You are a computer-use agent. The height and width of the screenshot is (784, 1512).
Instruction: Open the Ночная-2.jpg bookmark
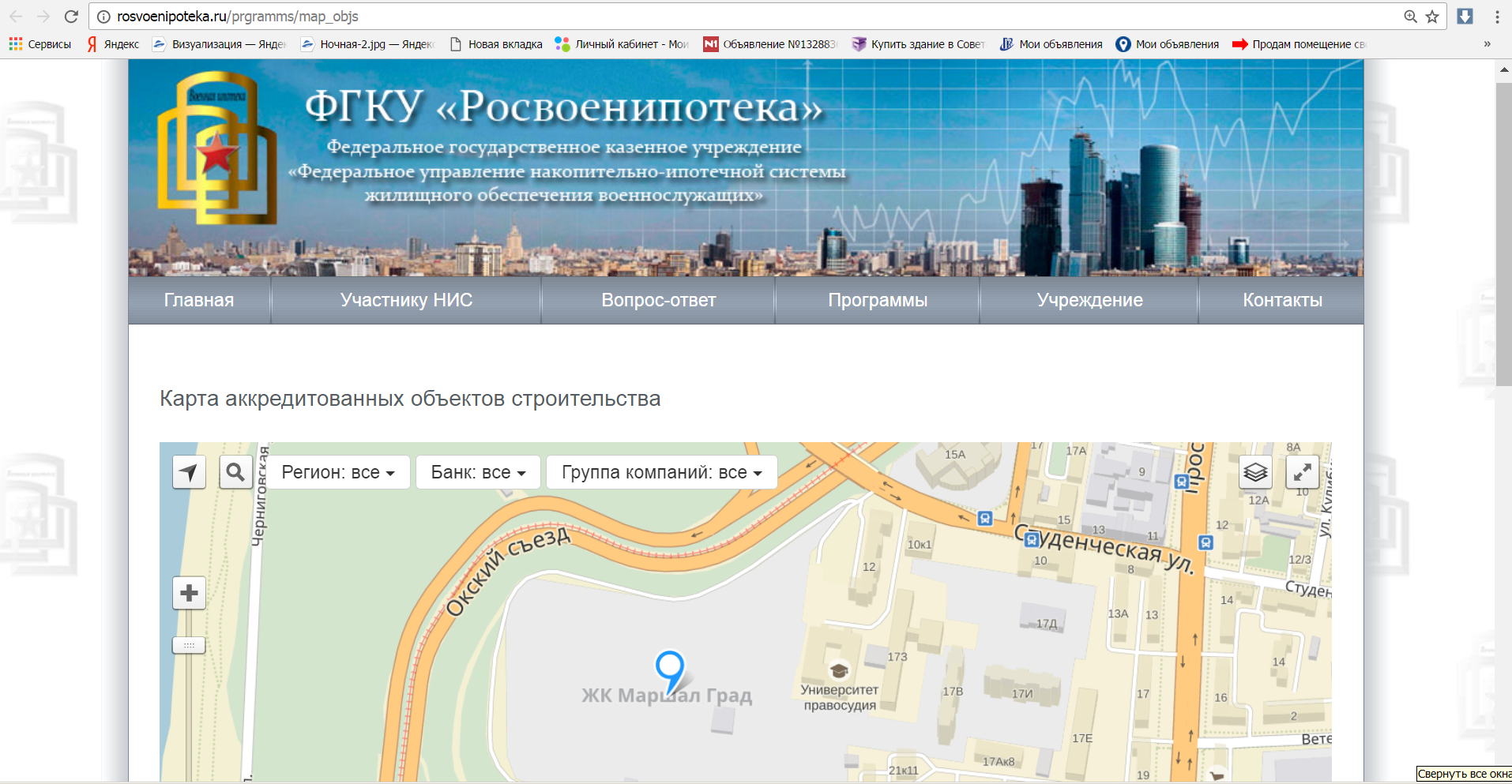click(x=367, y=44)
